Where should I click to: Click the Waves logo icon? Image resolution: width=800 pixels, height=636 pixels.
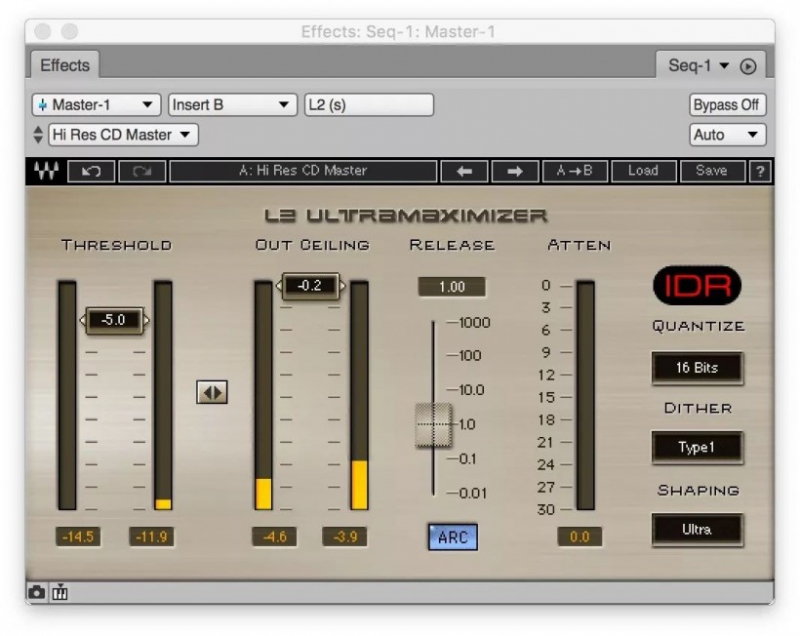click(x=46, y=171)
